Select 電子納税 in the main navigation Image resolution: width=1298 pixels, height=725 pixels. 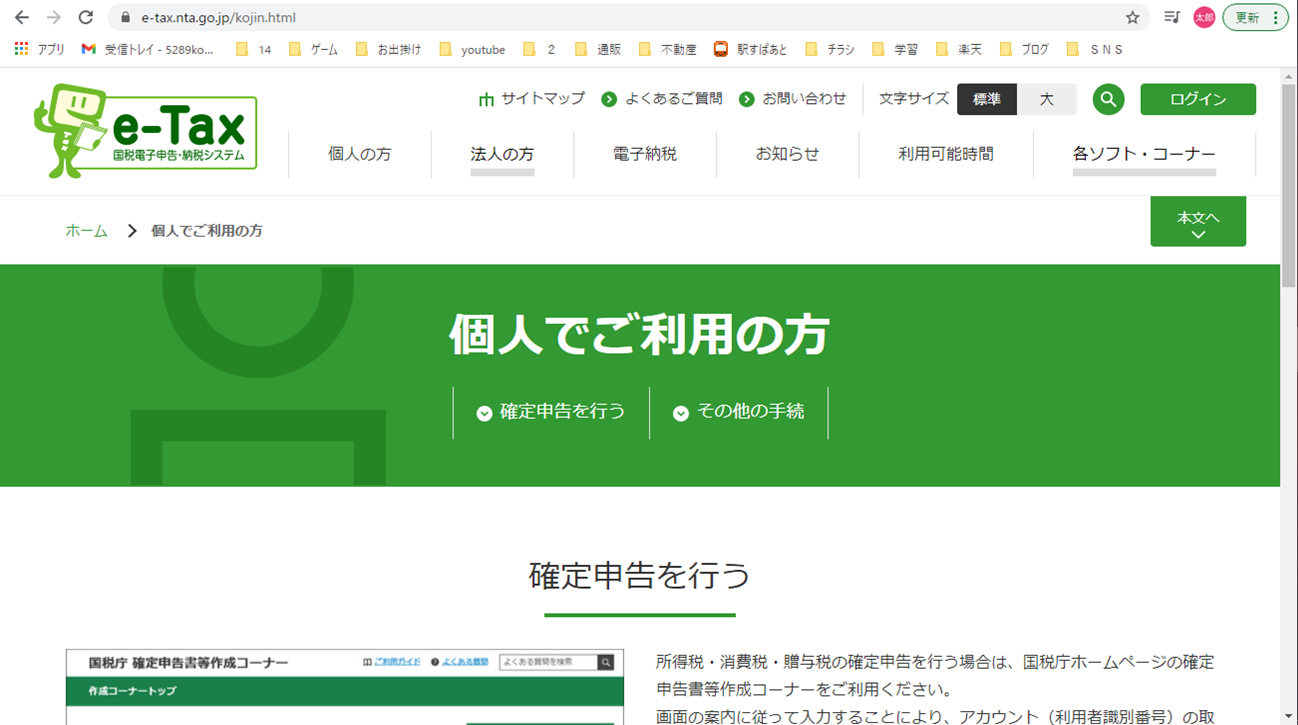pos(645,154)
